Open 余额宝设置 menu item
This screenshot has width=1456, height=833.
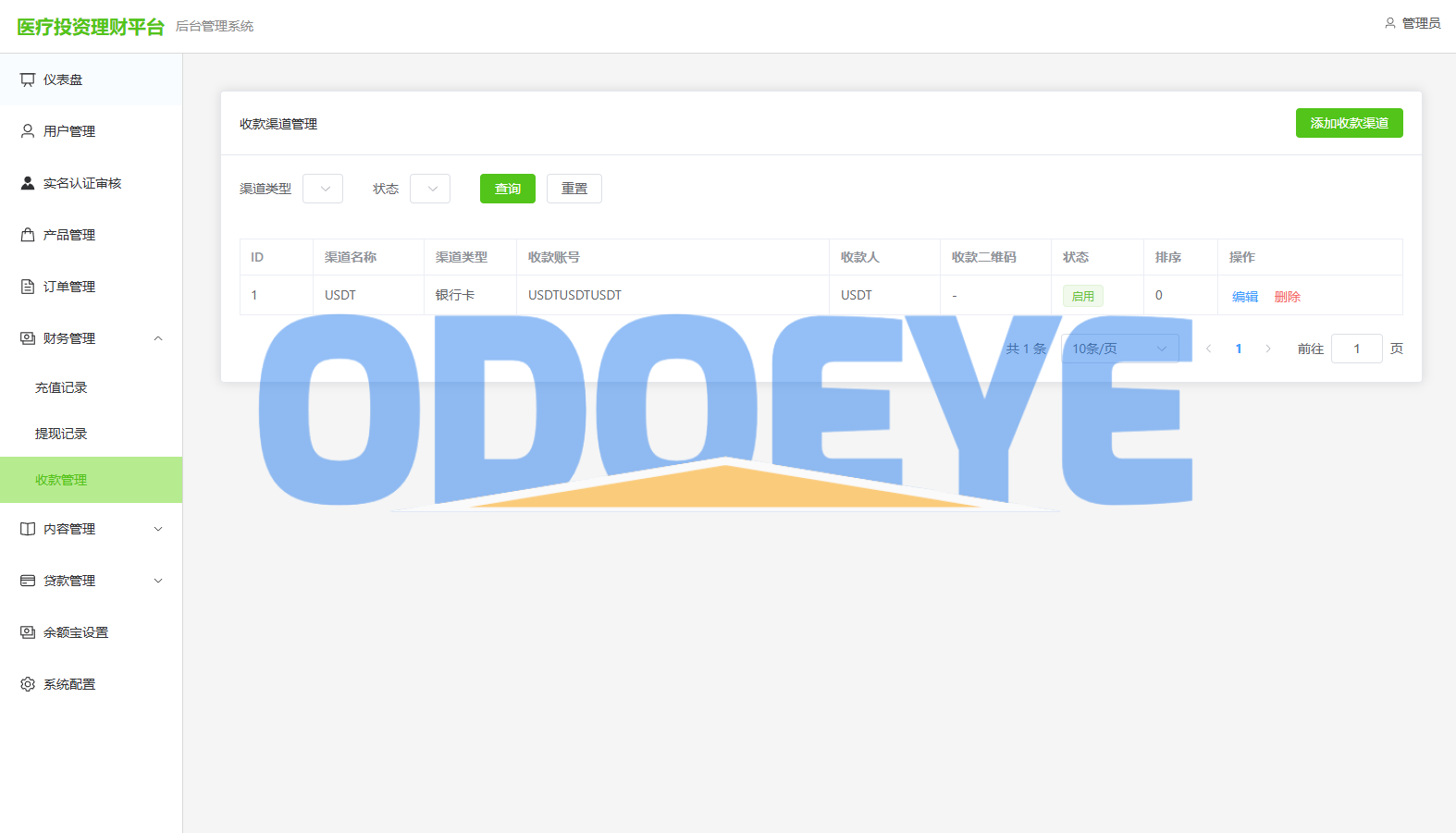[91, 632]
